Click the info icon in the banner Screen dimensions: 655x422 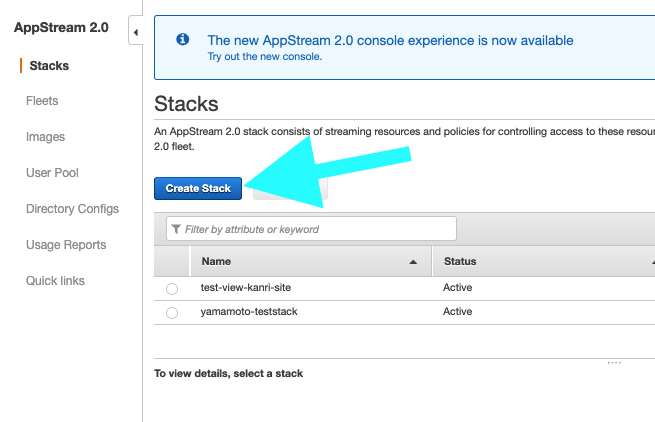tap(183, 39)
